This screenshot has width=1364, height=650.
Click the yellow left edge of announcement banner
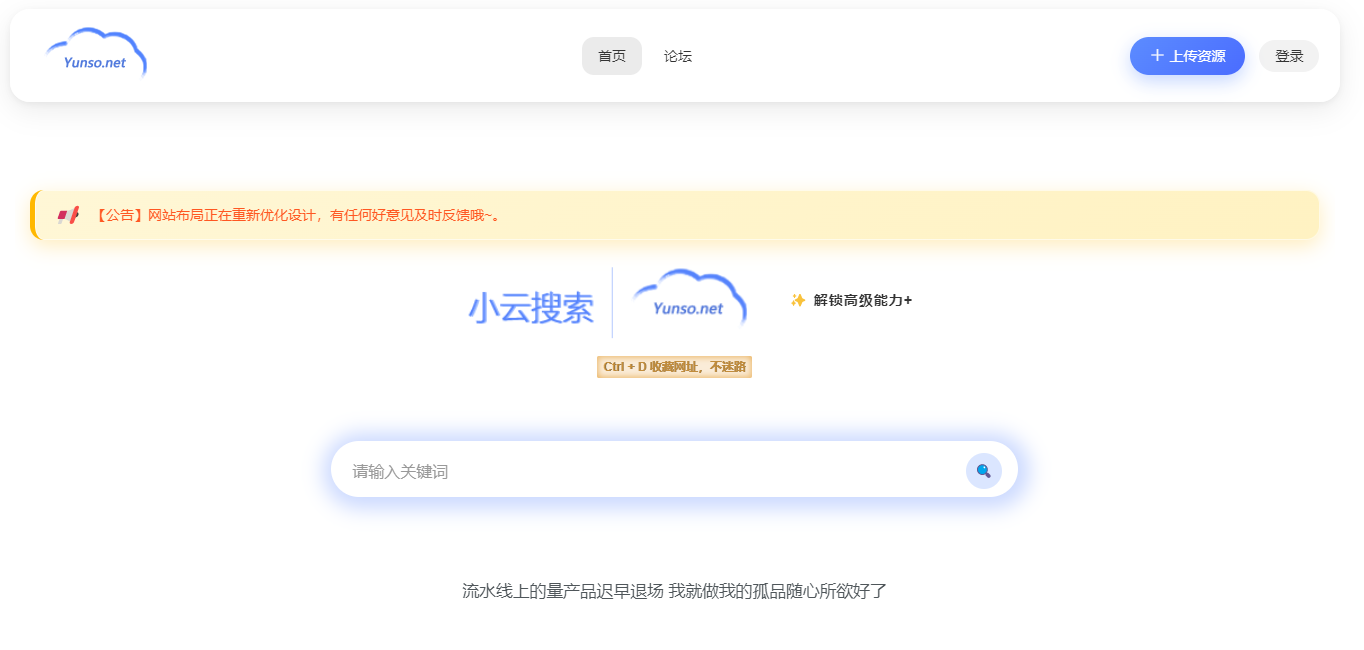point(33,215)
